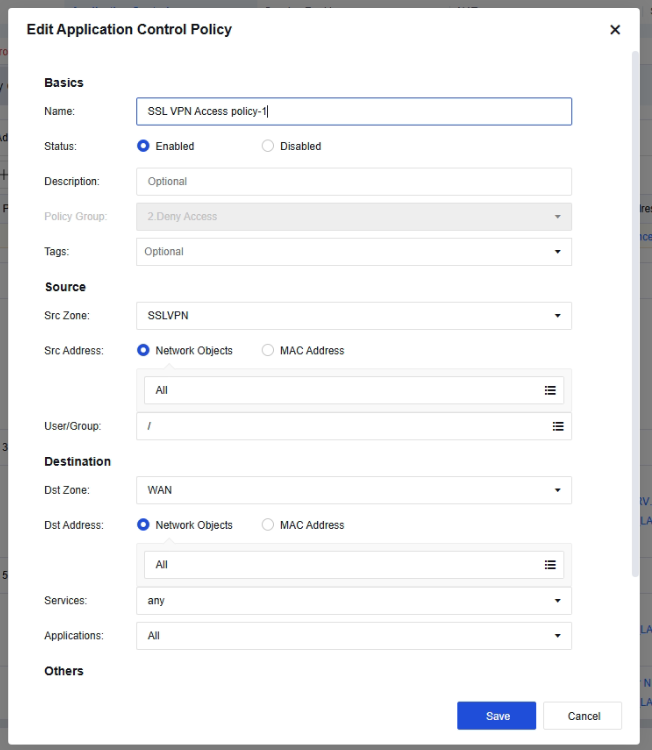652x750 pixels.
Task: Select the Enabled status radio button
Action: pyautogui.click(x=143, y=146)
